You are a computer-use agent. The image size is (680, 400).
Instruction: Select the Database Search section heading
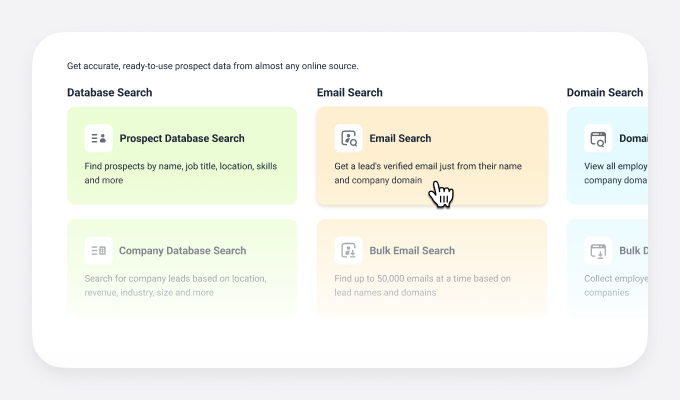[x=110, y=93]
